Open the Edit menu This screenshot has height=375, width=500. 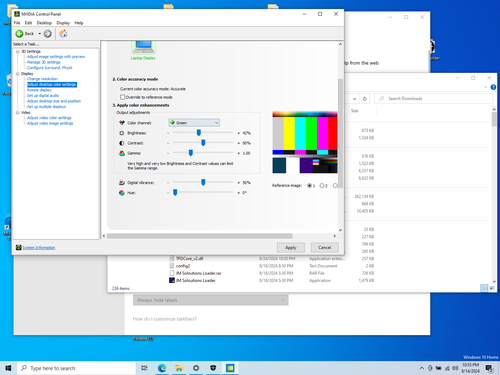pyautogui.click(x=28, y=23)
